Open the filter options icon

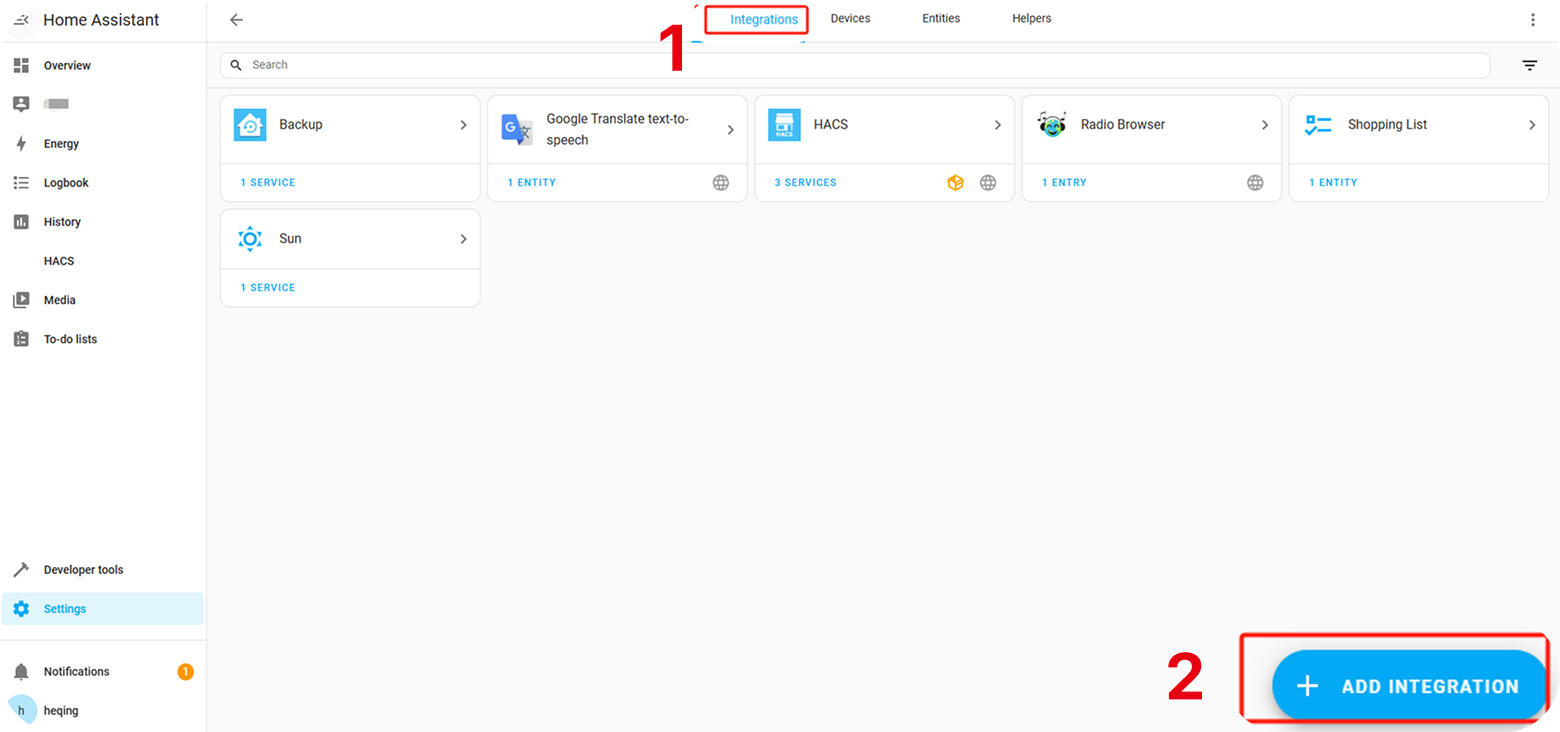click(x=1530, y=65)
